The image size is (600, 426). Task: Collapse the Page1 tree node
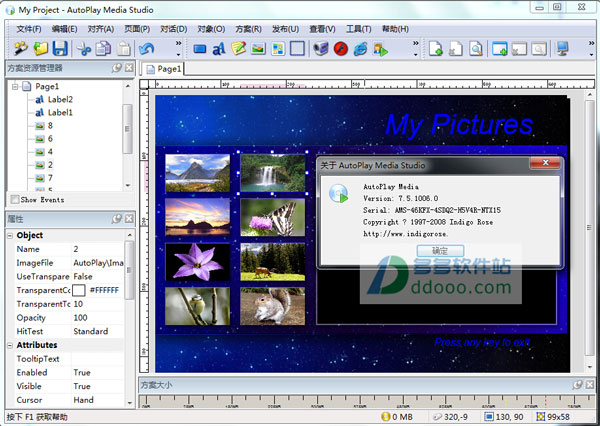[15, 87]
